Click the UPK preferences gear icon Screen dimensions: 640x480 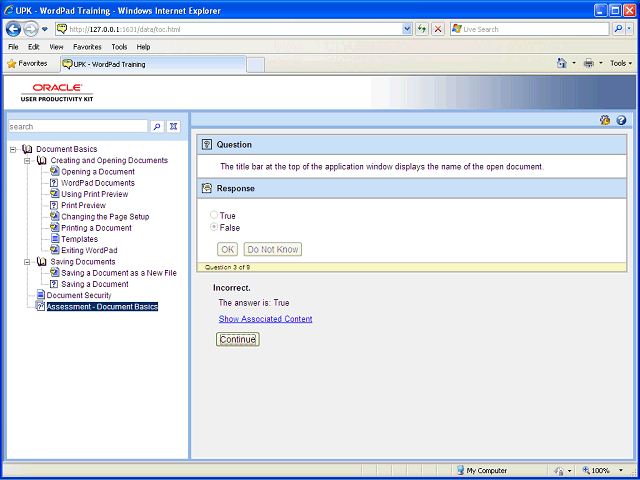point(605,120)
